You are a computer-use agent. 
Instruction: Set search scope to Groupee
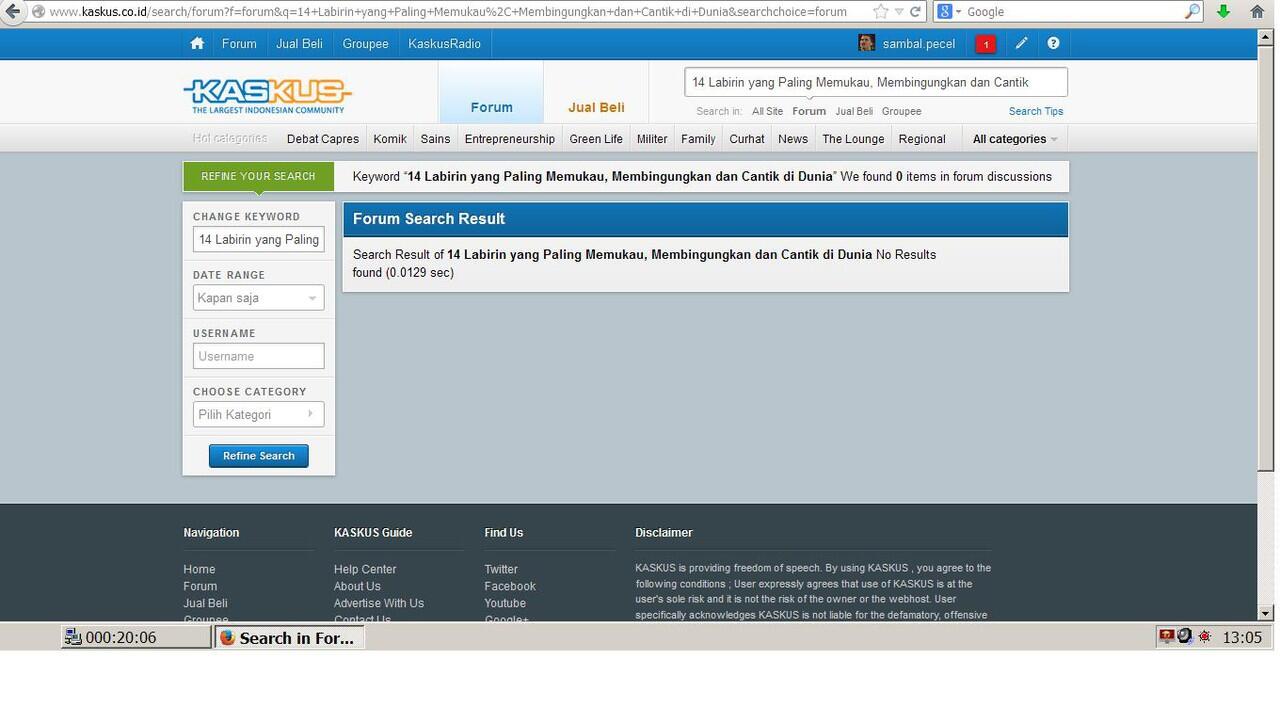[901, 111]
